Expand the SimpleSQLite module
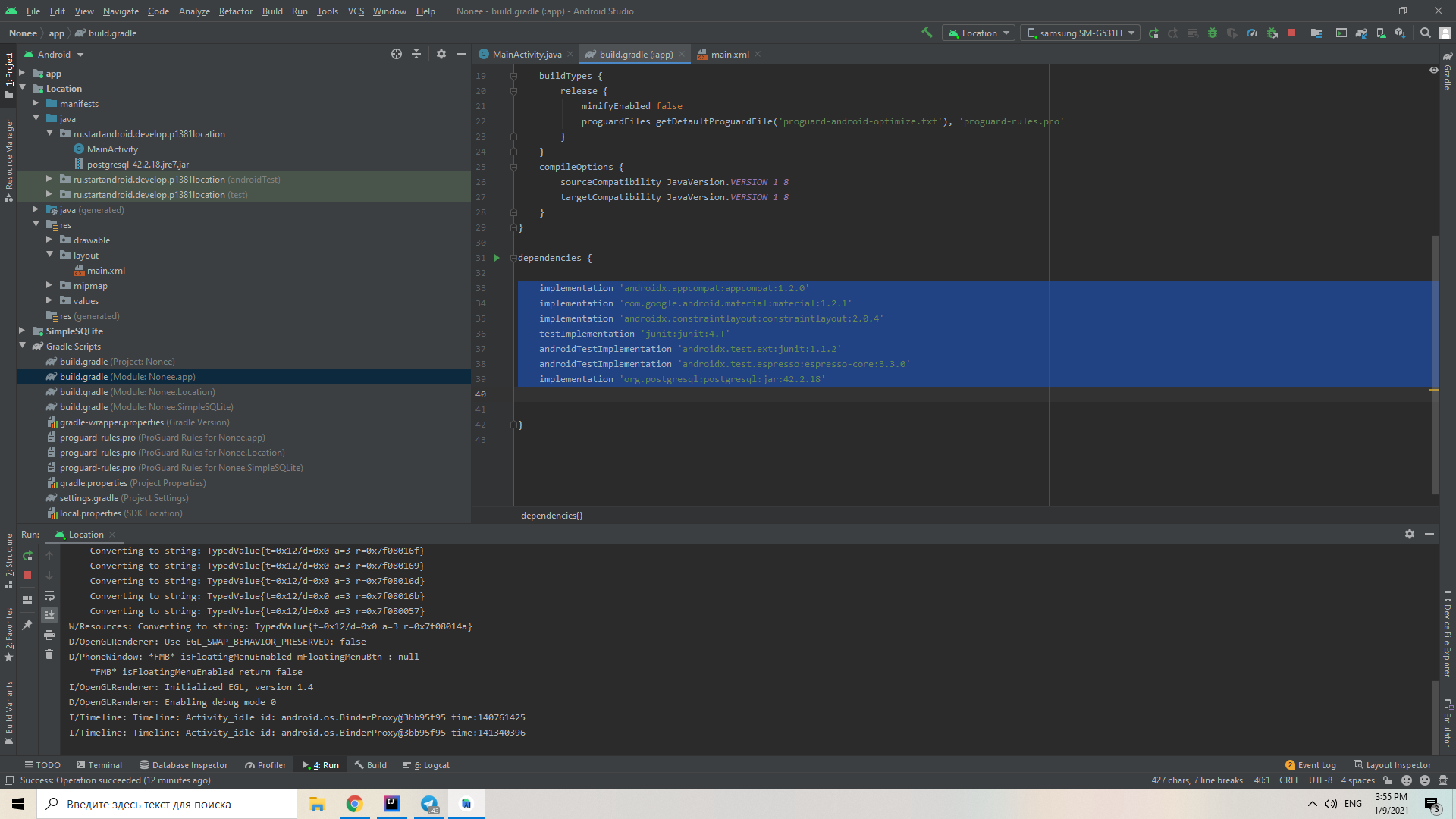This screenshot has width=1456, height=819. 22,331
